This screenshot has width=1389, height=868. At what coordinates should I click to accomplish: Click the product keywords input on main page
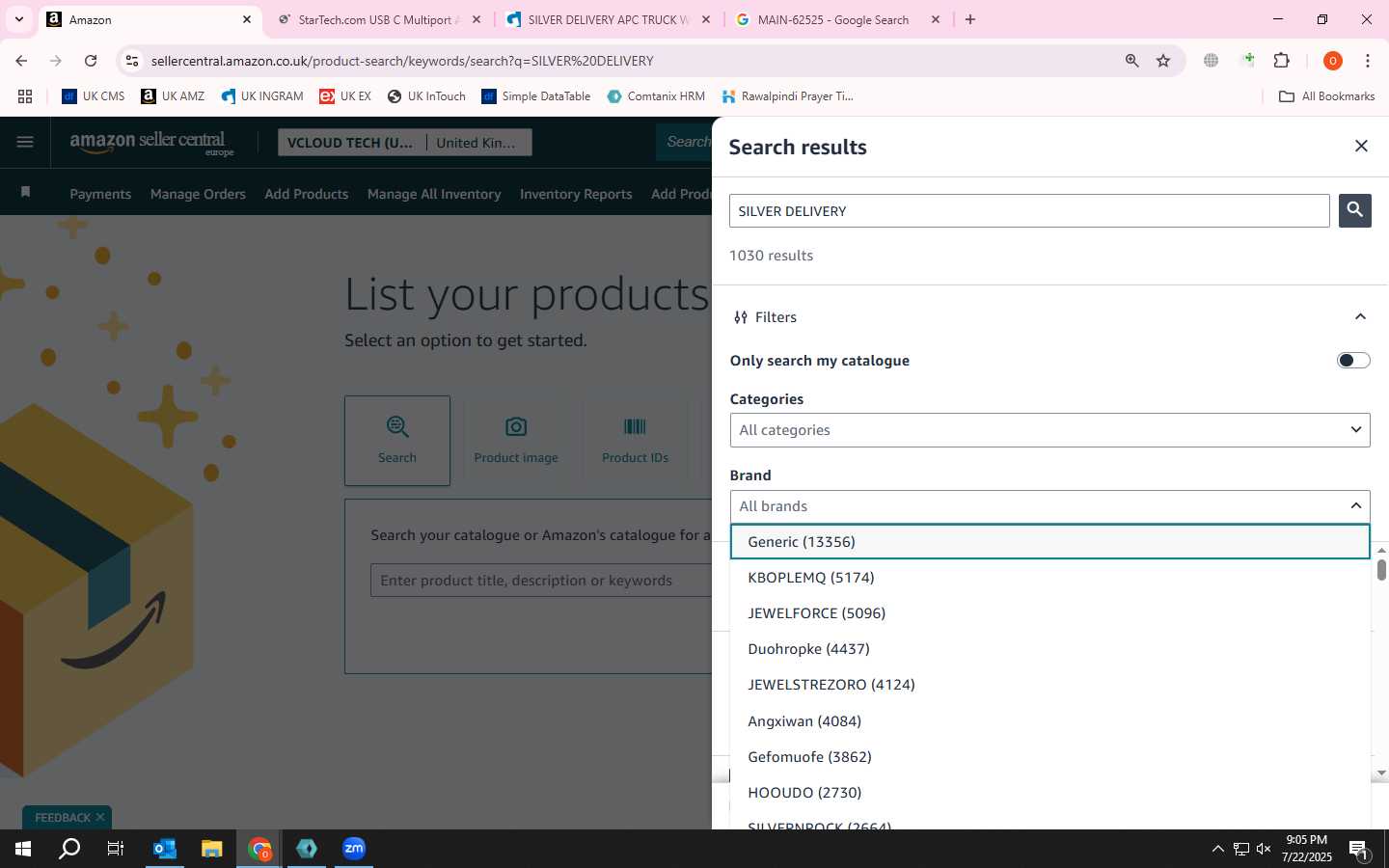[541, 581]
